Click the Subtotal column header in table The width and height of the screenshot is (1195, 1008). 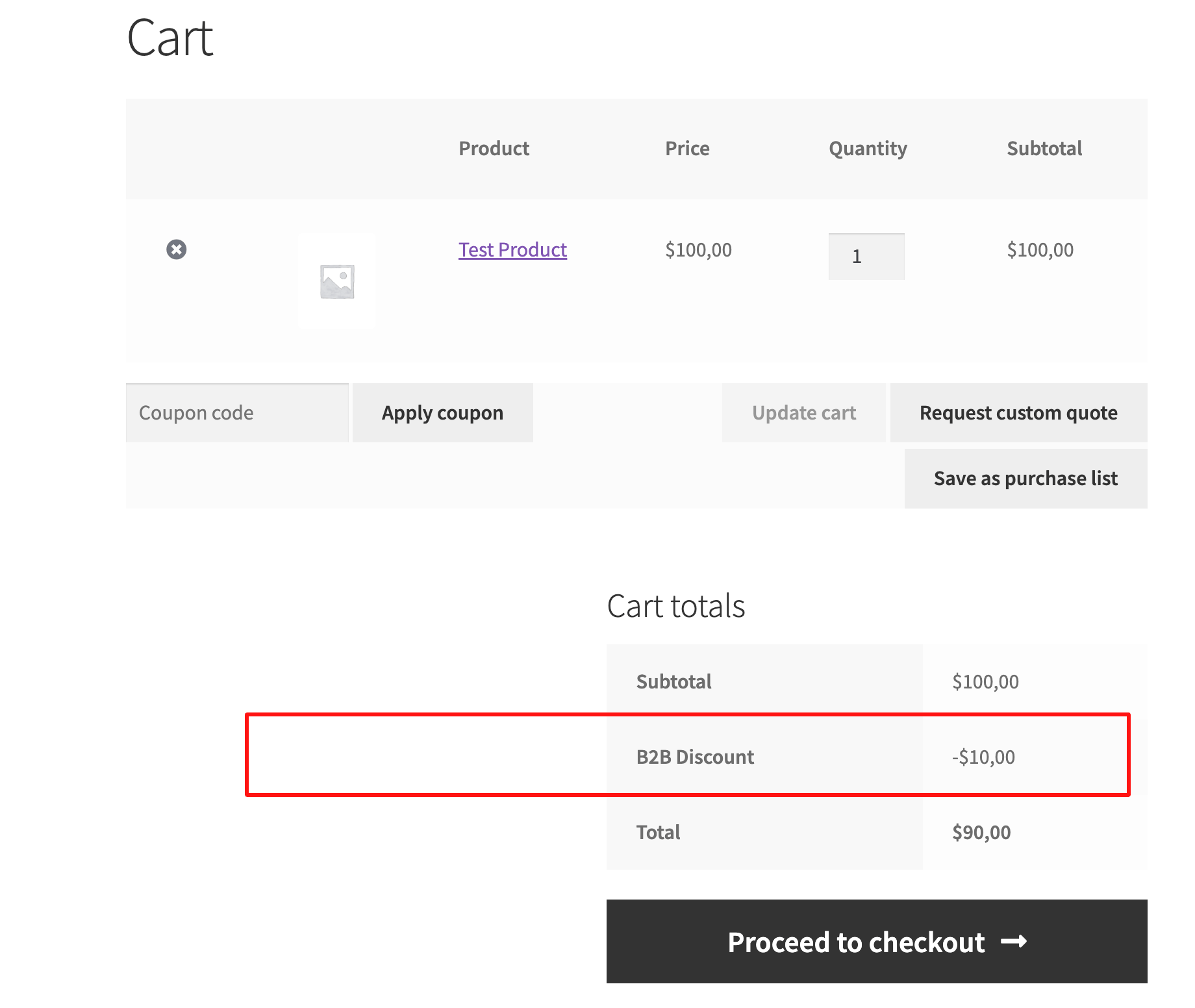coord(1044,149)
